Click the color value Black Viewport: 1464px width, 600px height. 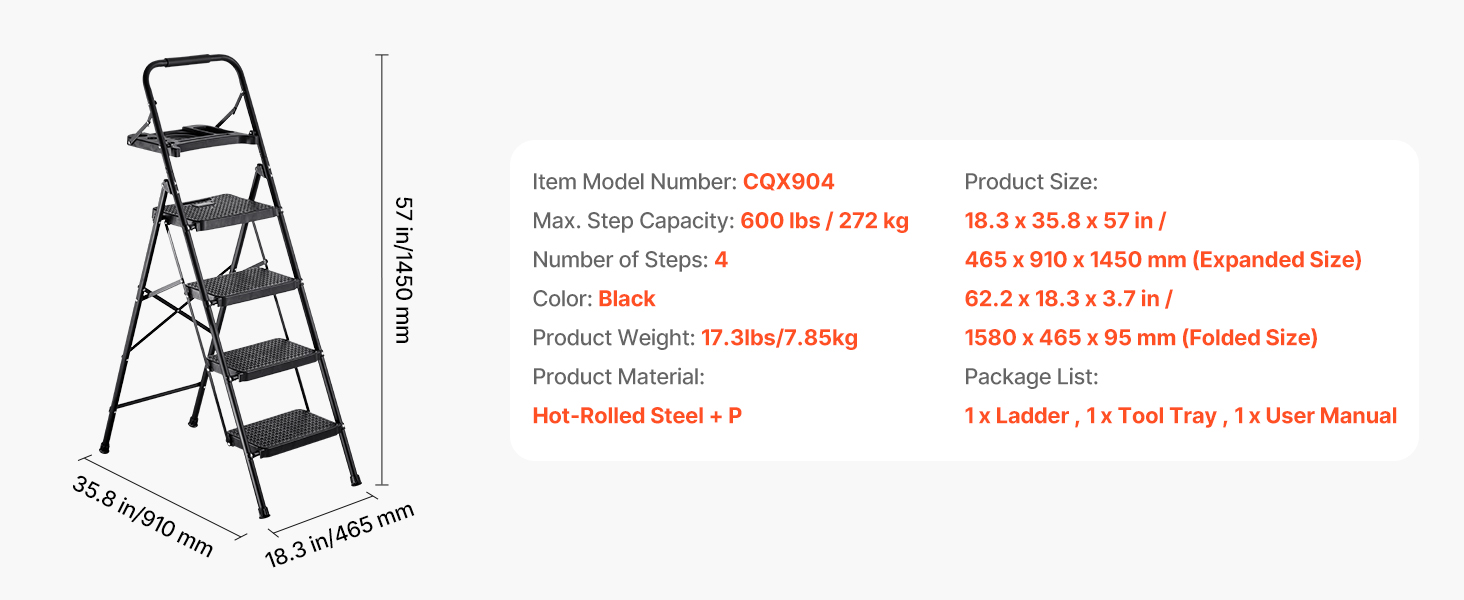(627, 299)
